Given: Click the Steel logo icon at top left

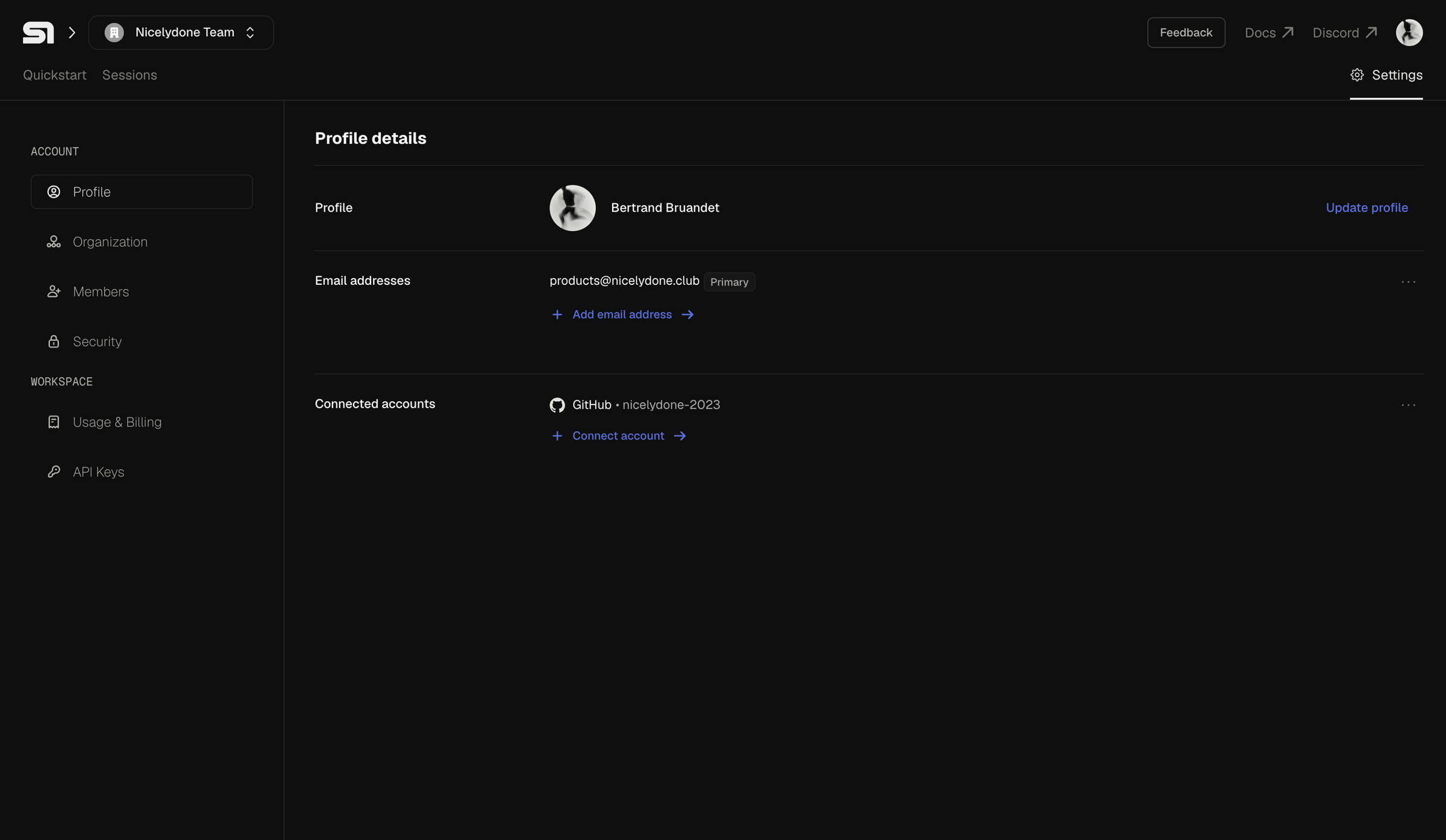Looking at the screenshot, I should [x=38, y=33].
